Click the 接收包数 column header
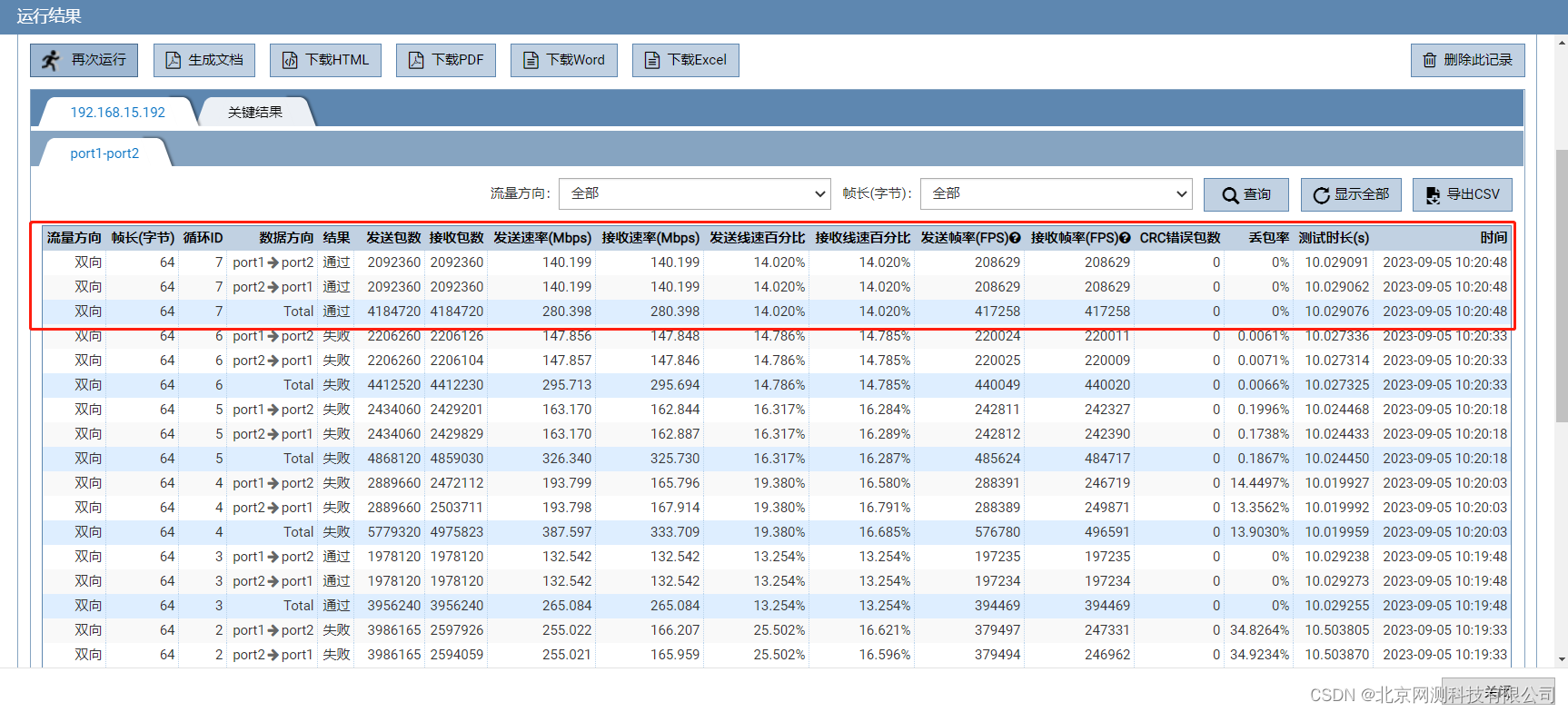Image resolution: width=1568 pixels, height=712 pixels. [x=456, y=238]
